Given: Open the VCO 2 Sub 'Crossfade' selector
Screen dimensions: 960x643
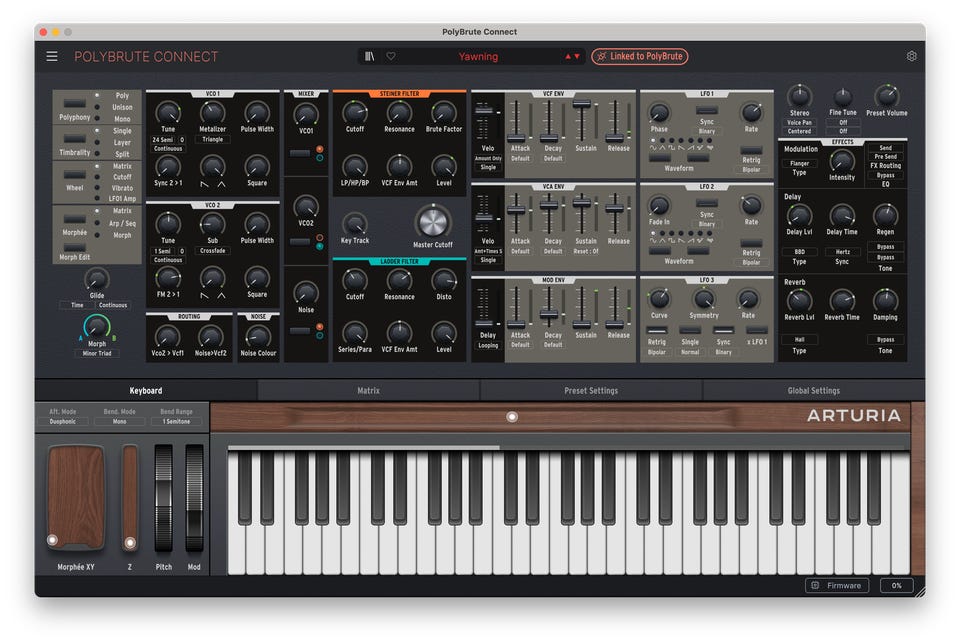Looking at the screenshot, I should pyautogui.click(x=212, y=250).
